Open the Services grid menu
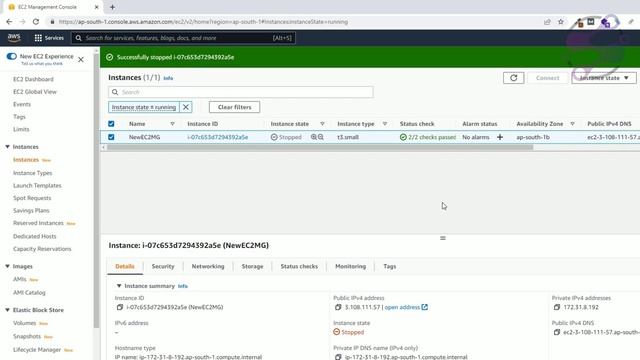 coord(49,38)
